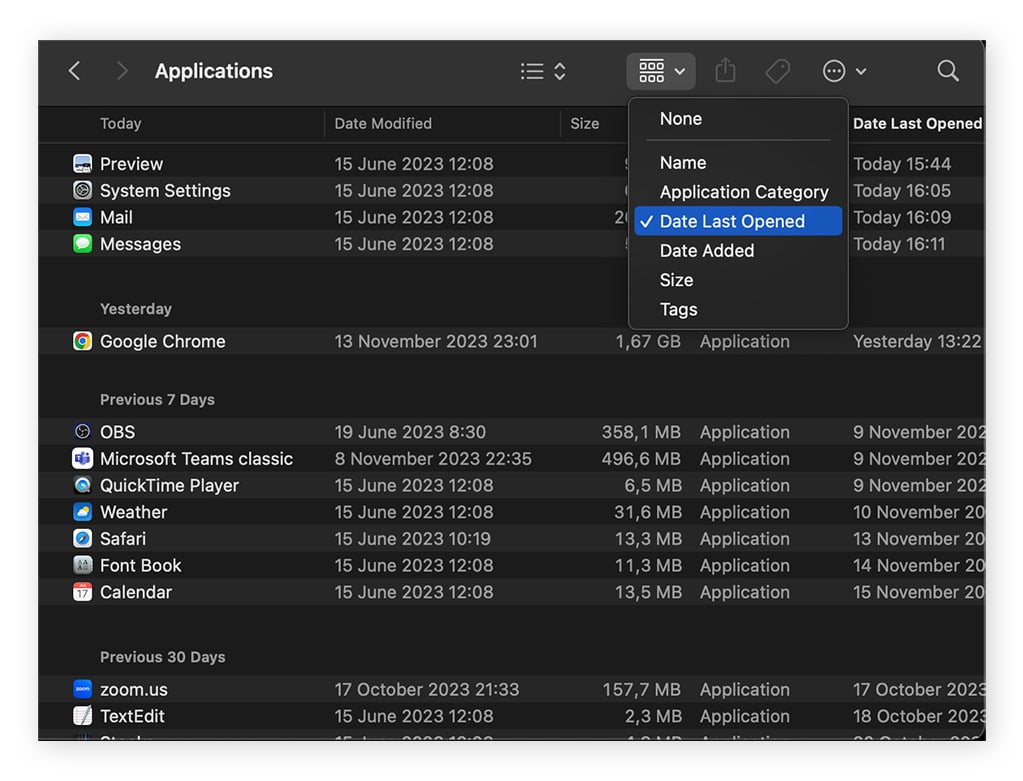Select the Messages row name

click(x=140, y=244)
